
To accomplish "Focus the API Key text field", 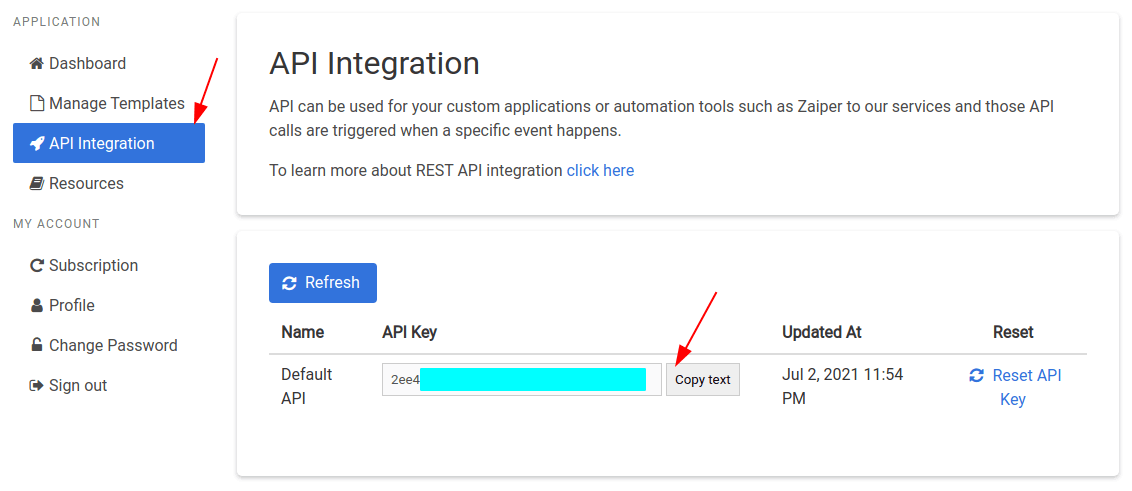I will point(521,380).
